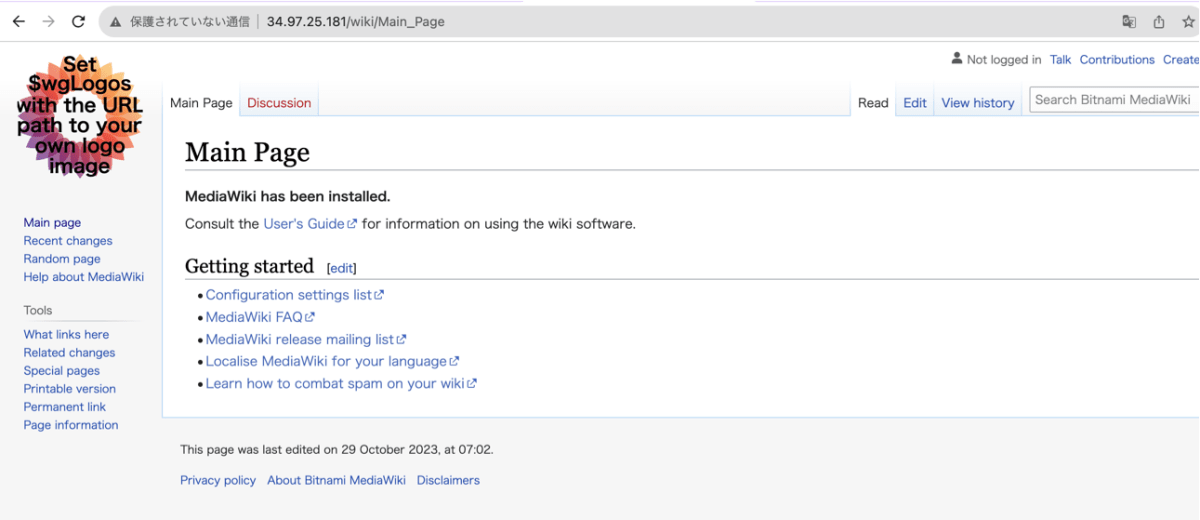Click the Create account link

(x=1181, y=60)
